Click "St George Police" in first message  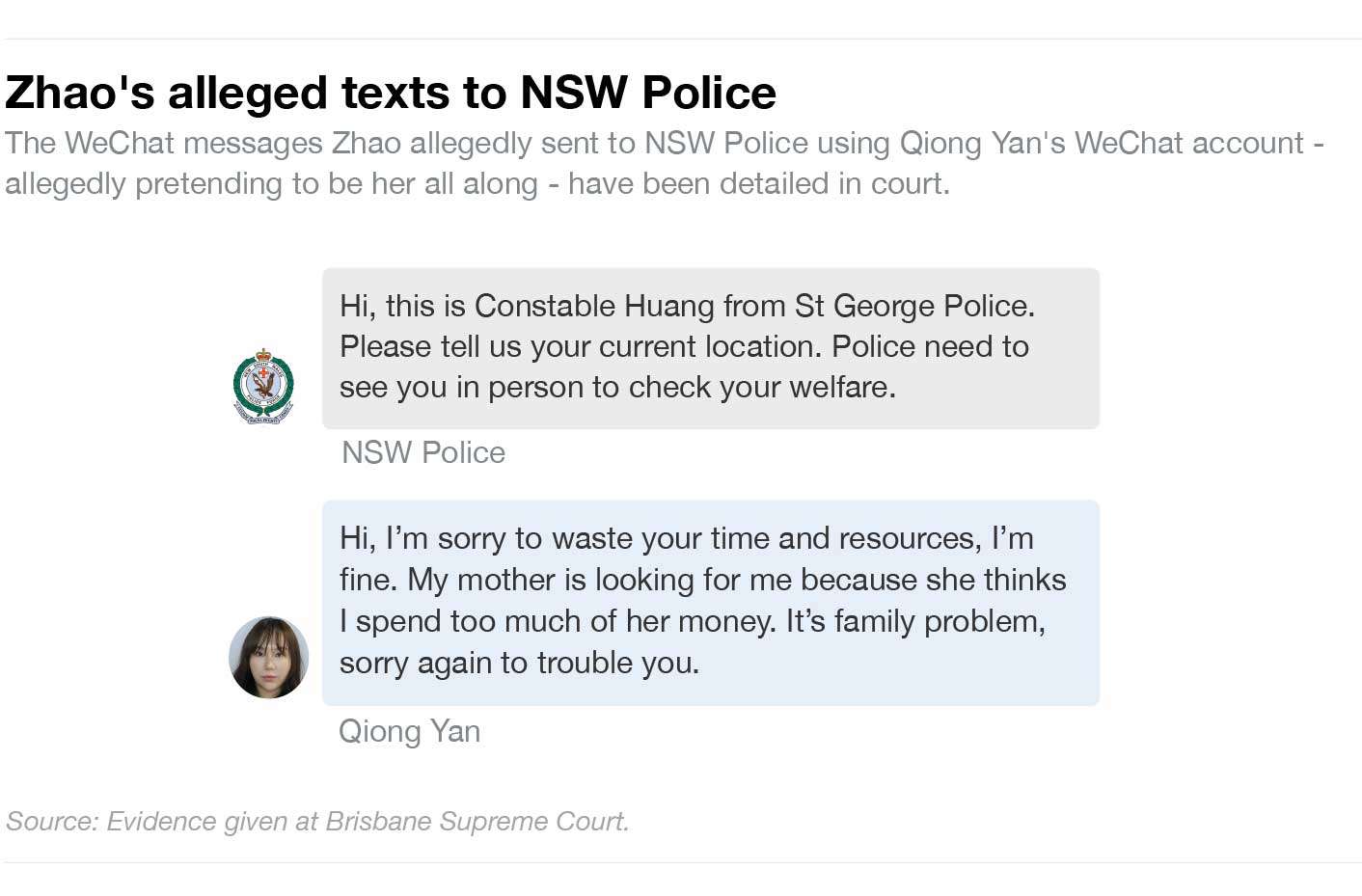coord(914,306)
